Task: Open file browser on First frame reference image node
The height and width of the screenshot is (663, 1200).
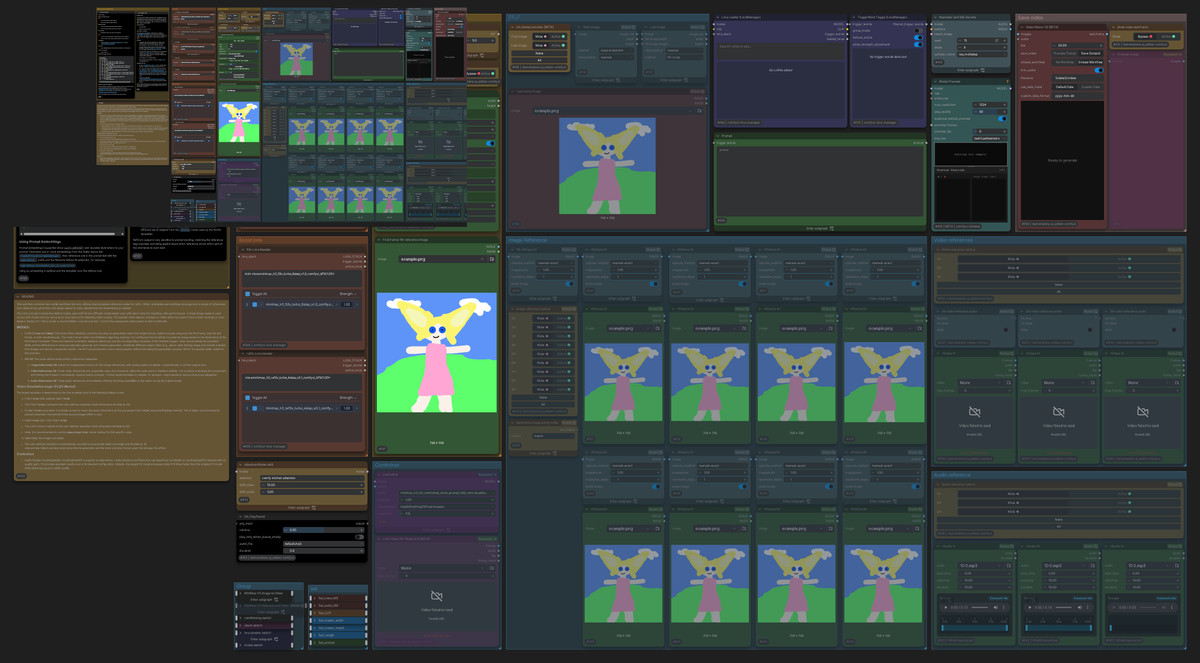Action: [x=490, y=259]
